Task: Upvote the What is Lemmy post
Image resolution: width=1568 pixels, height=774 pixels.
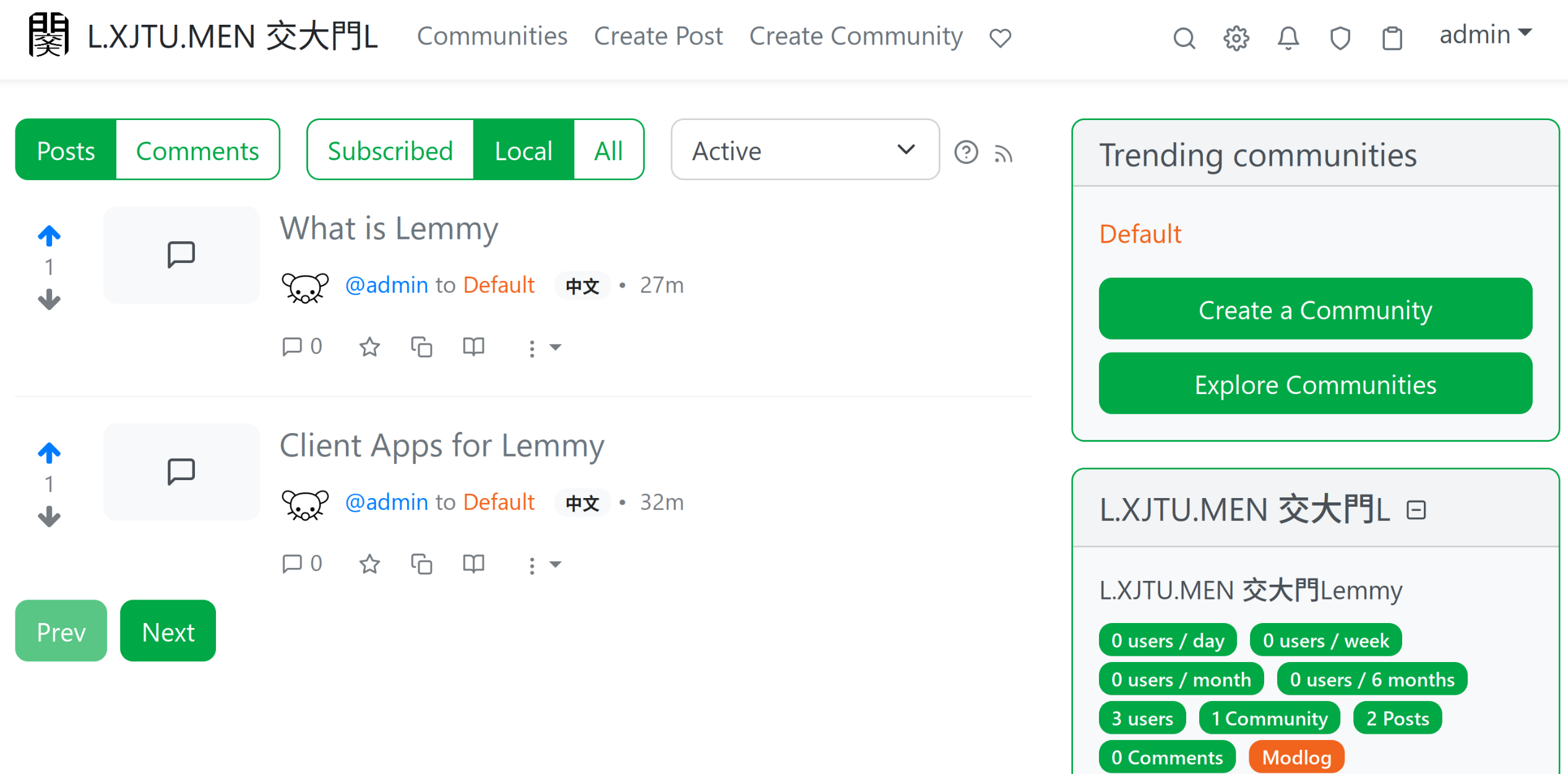Action: click(49, 236)
